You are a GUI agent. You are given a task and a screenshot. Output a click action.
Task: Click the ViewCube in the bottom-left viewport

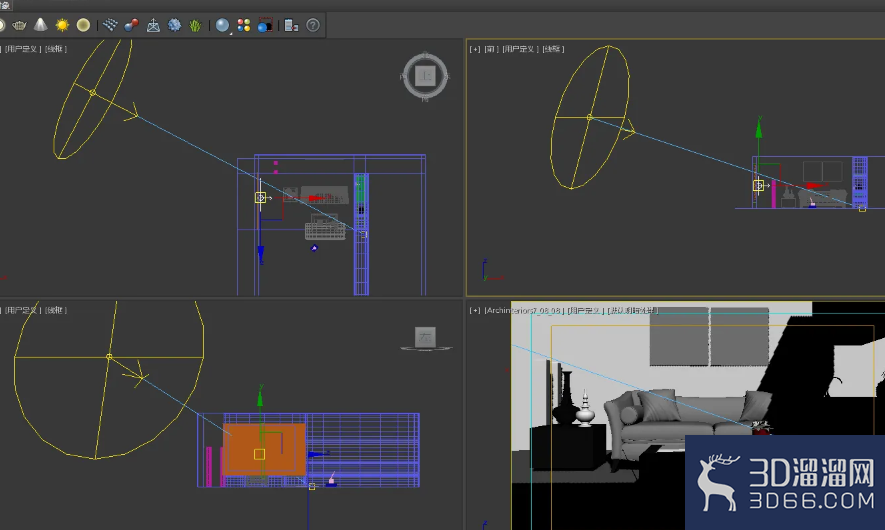[x=426, y=338]
